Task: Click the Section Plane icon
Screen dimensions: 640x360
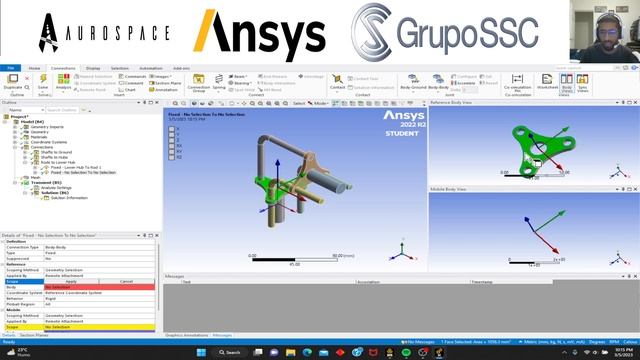Action: point(165,83)
